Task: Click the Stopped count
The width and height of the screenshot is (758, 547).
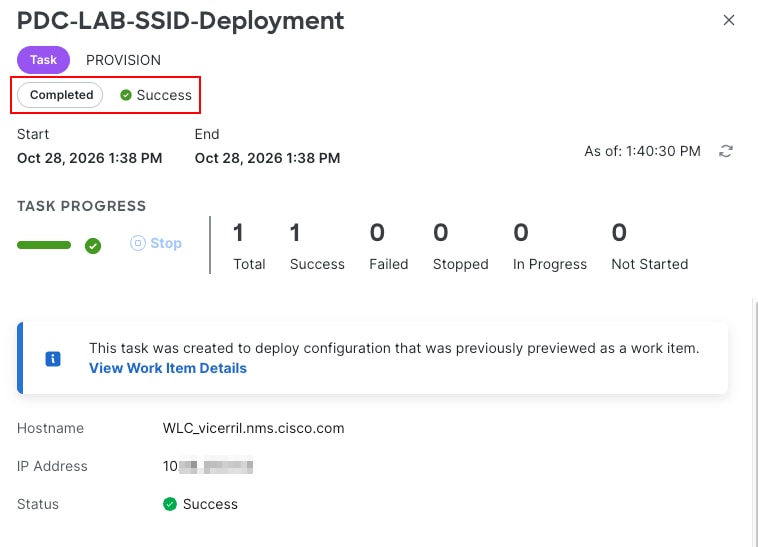Action: point(440,233)
